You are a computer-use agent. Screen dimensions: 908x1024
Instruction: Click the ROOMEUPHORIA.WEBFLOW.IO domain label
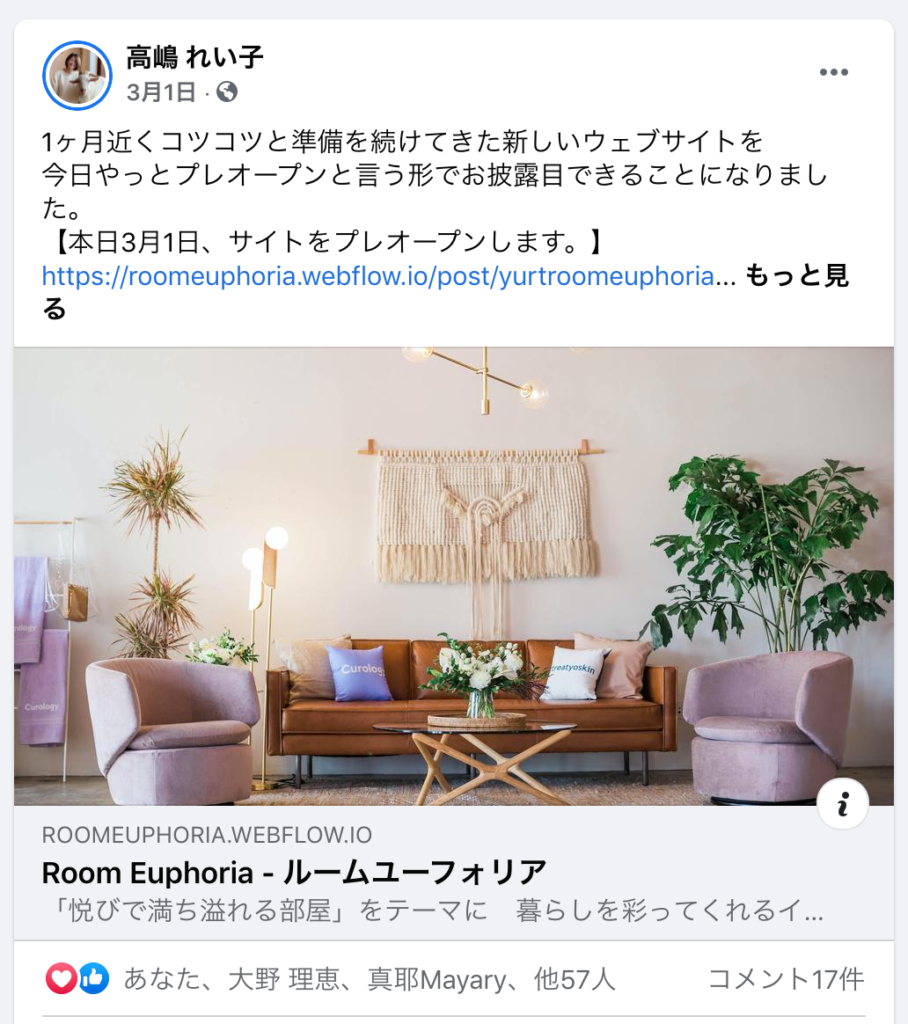tap(207, 835)
